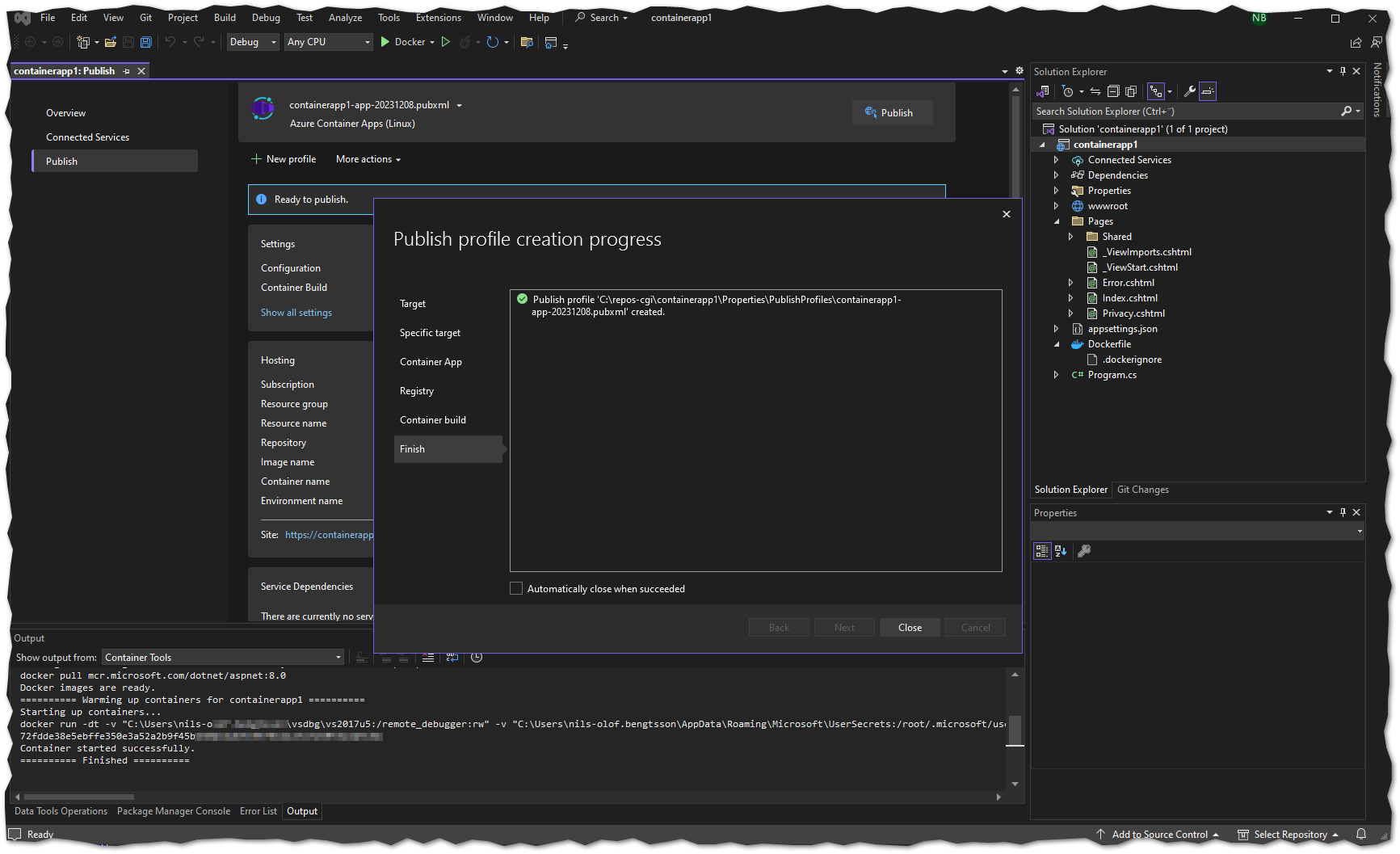Open the Data Tools Operations tab
1400x854 pixels.
click(x=61, y=811)
